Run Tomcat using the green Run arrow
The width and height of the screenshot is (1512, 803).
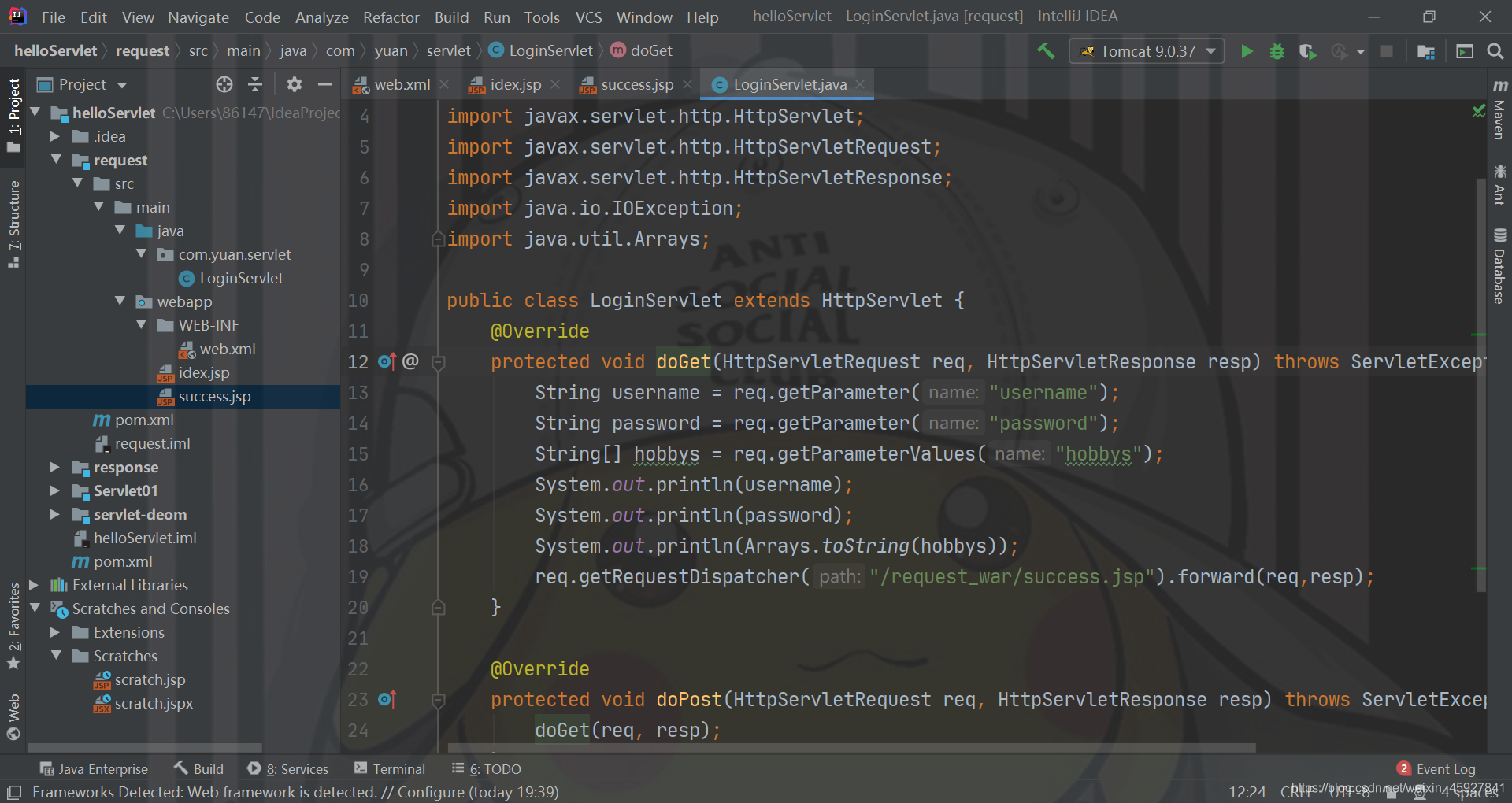1247,51
